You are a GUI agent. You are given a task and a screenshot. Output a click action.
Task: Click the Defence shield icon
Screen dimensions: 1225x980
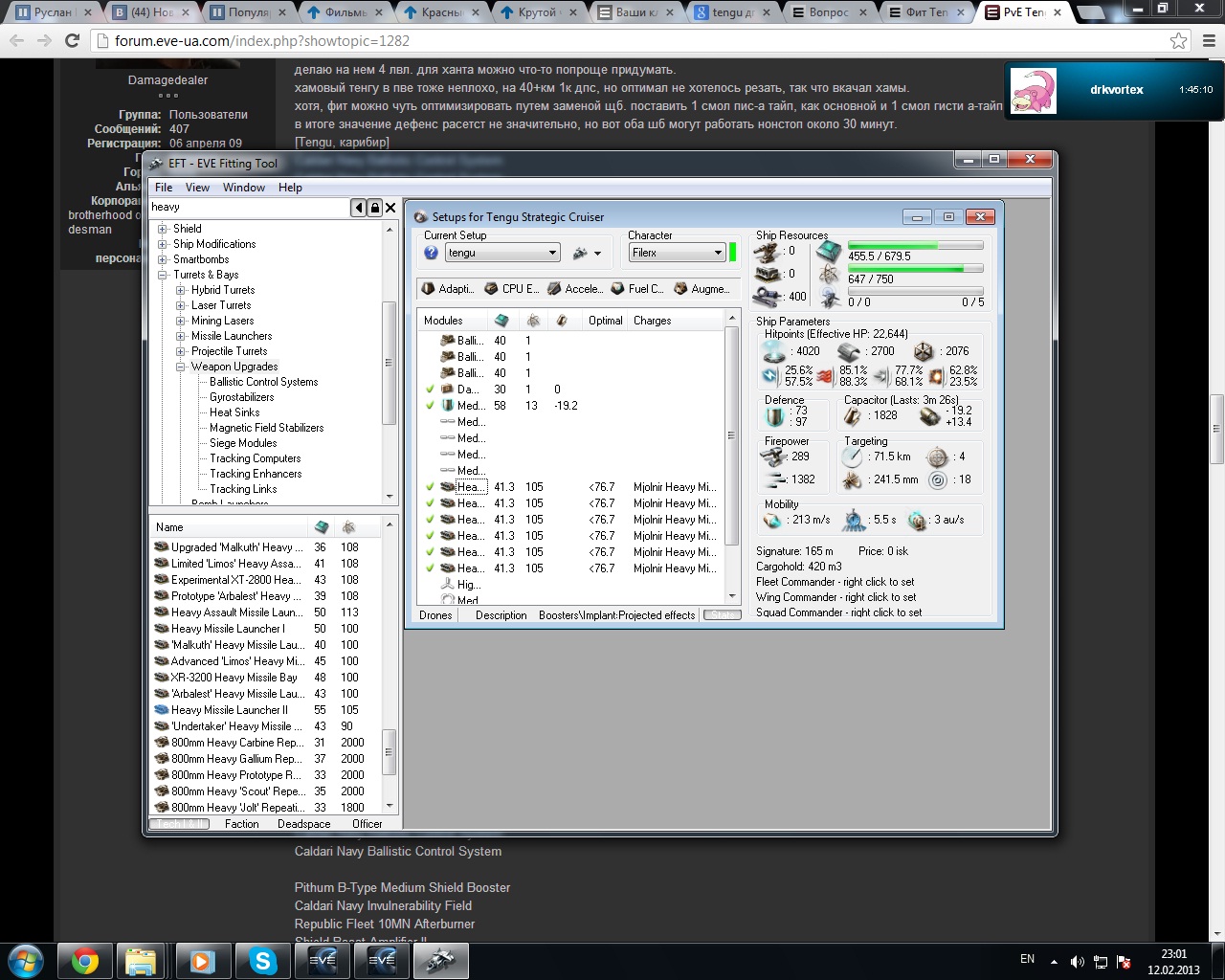tap(774, 416)
